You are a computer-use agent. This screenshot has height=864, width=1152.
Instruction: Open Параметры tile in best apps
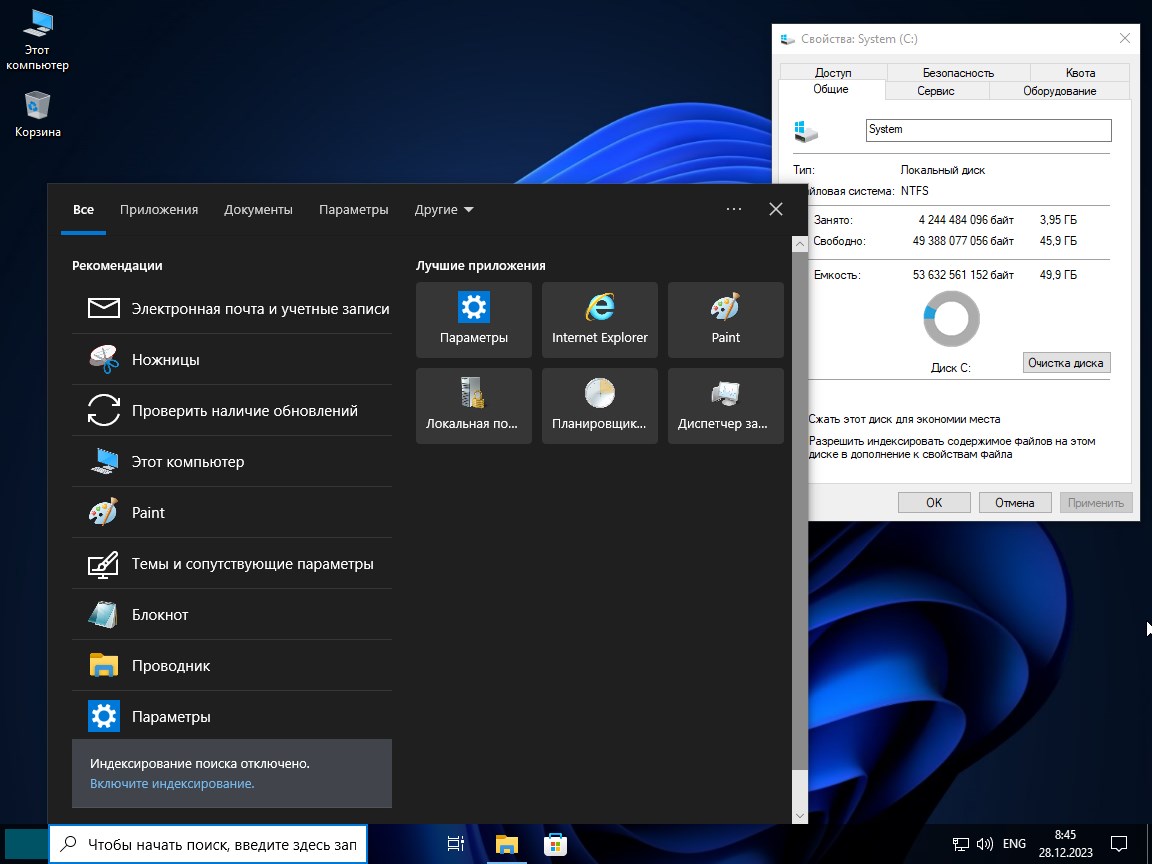[x=473, y=319]
